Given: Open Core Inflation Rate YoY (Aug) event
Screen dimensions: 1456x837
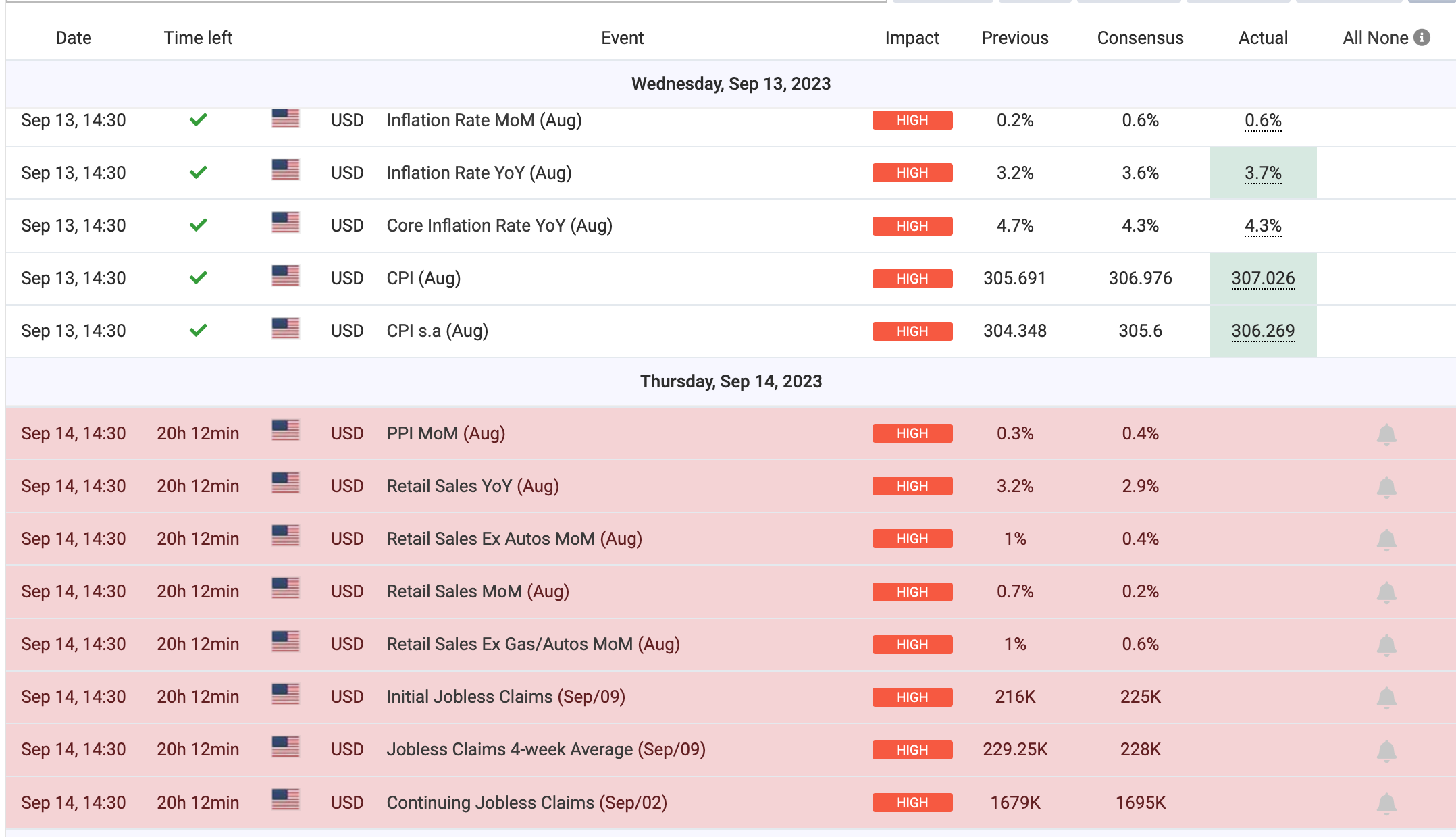Looking at the screenshot, I should [x=500, y=225].
